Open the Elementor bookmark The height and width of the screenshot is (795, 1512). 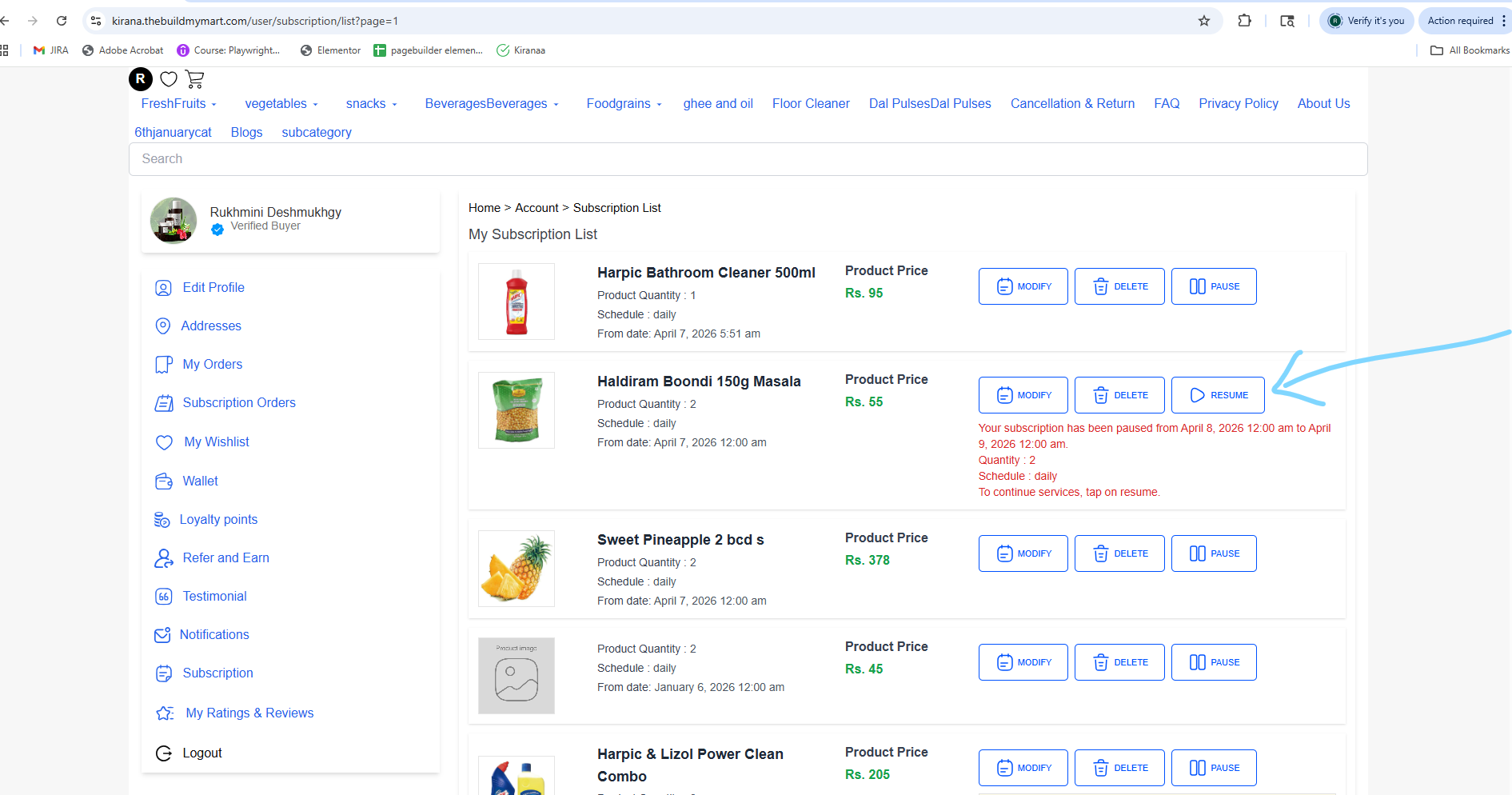pyautogui.click(x=330, y=50)
